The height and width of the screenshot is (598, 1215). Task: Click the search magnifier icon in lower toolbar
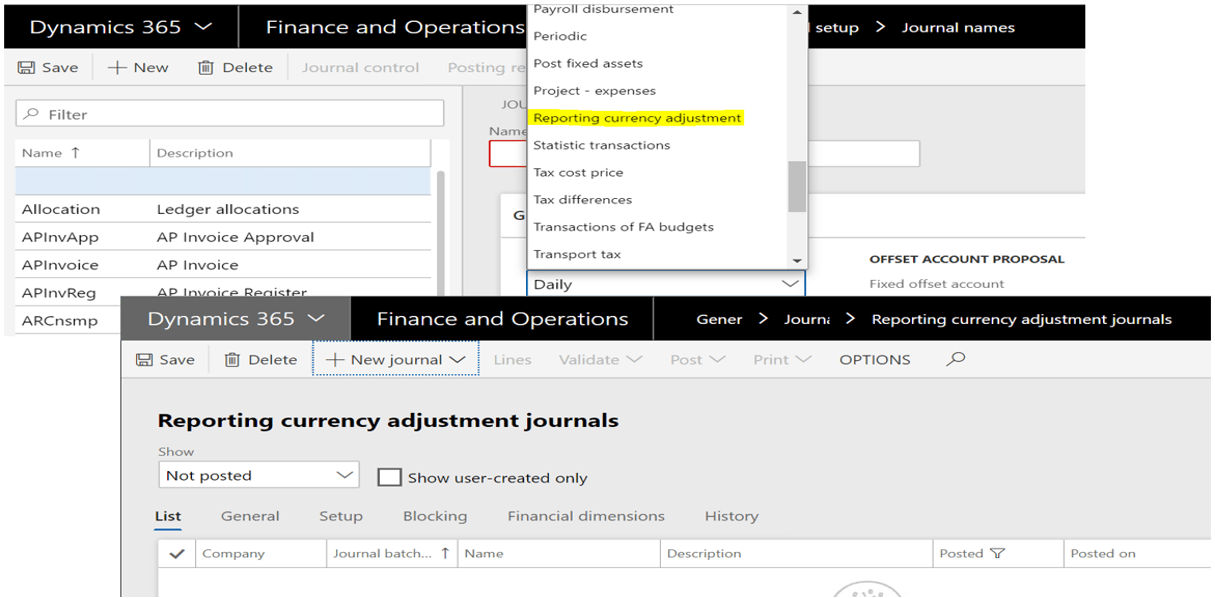tap(956, 359)
